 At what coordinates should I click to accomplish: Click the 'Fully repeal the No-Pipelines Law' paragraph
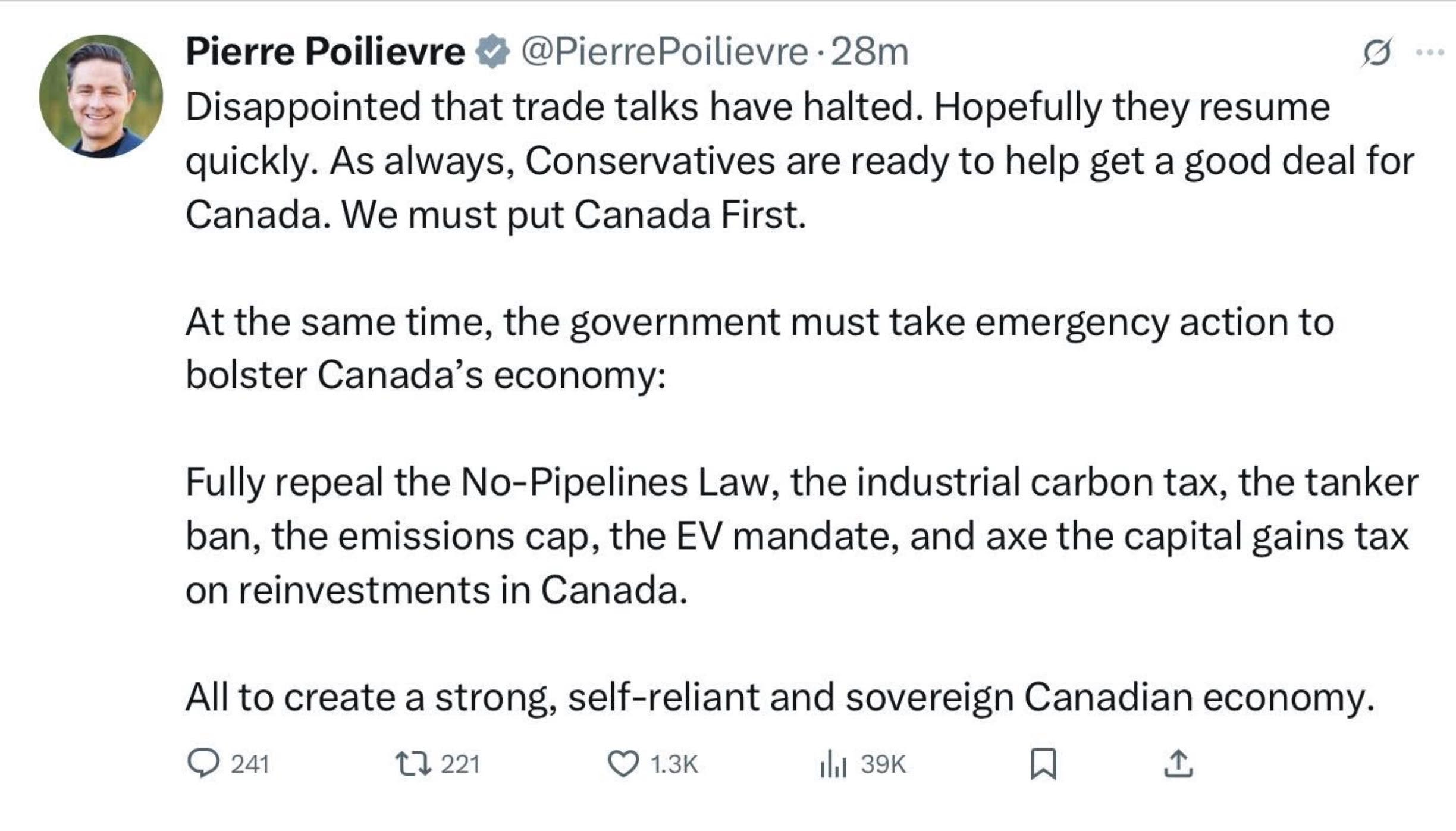[797, 535]
